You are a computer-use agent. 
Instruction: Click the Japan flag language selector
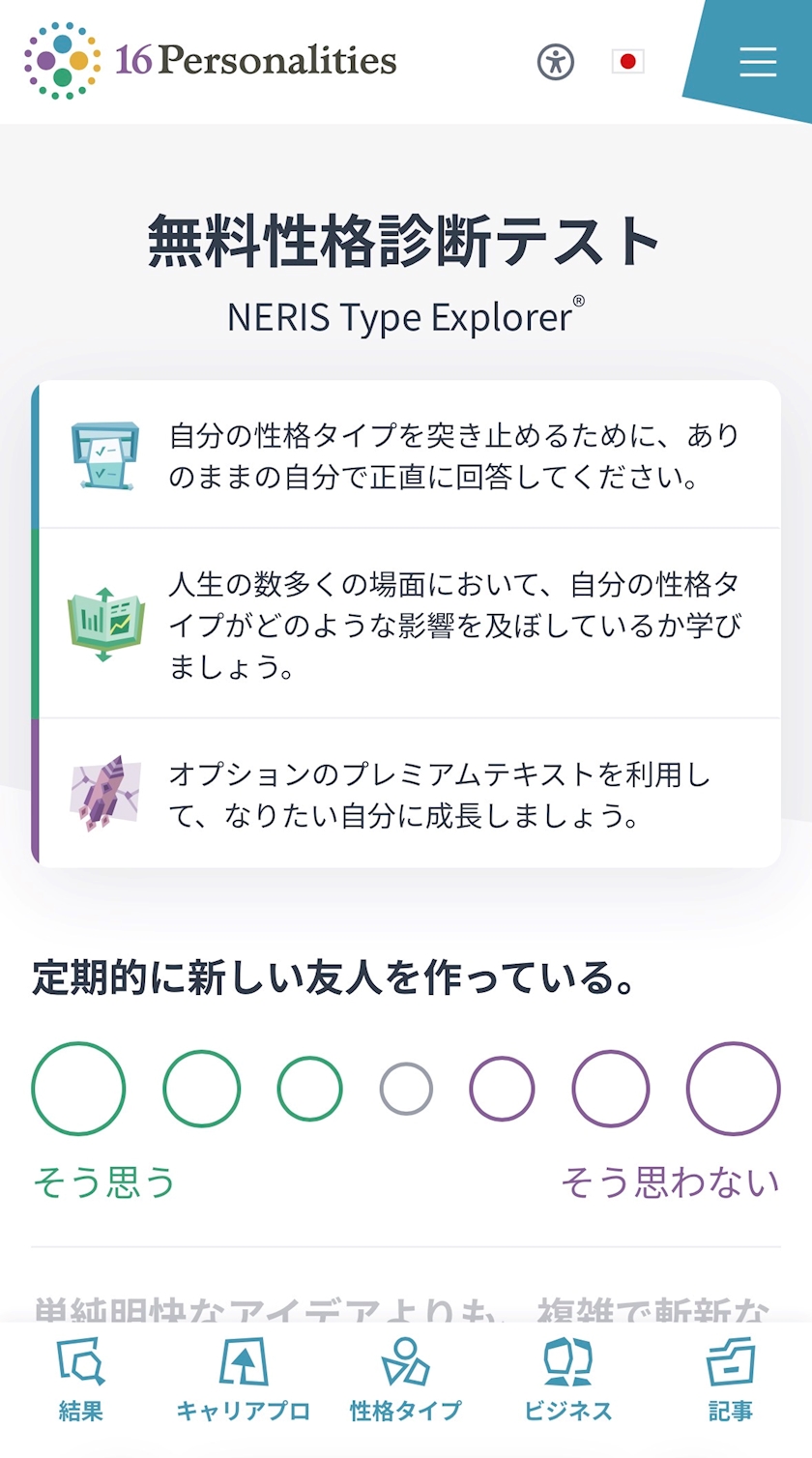(x=627, y=62)
